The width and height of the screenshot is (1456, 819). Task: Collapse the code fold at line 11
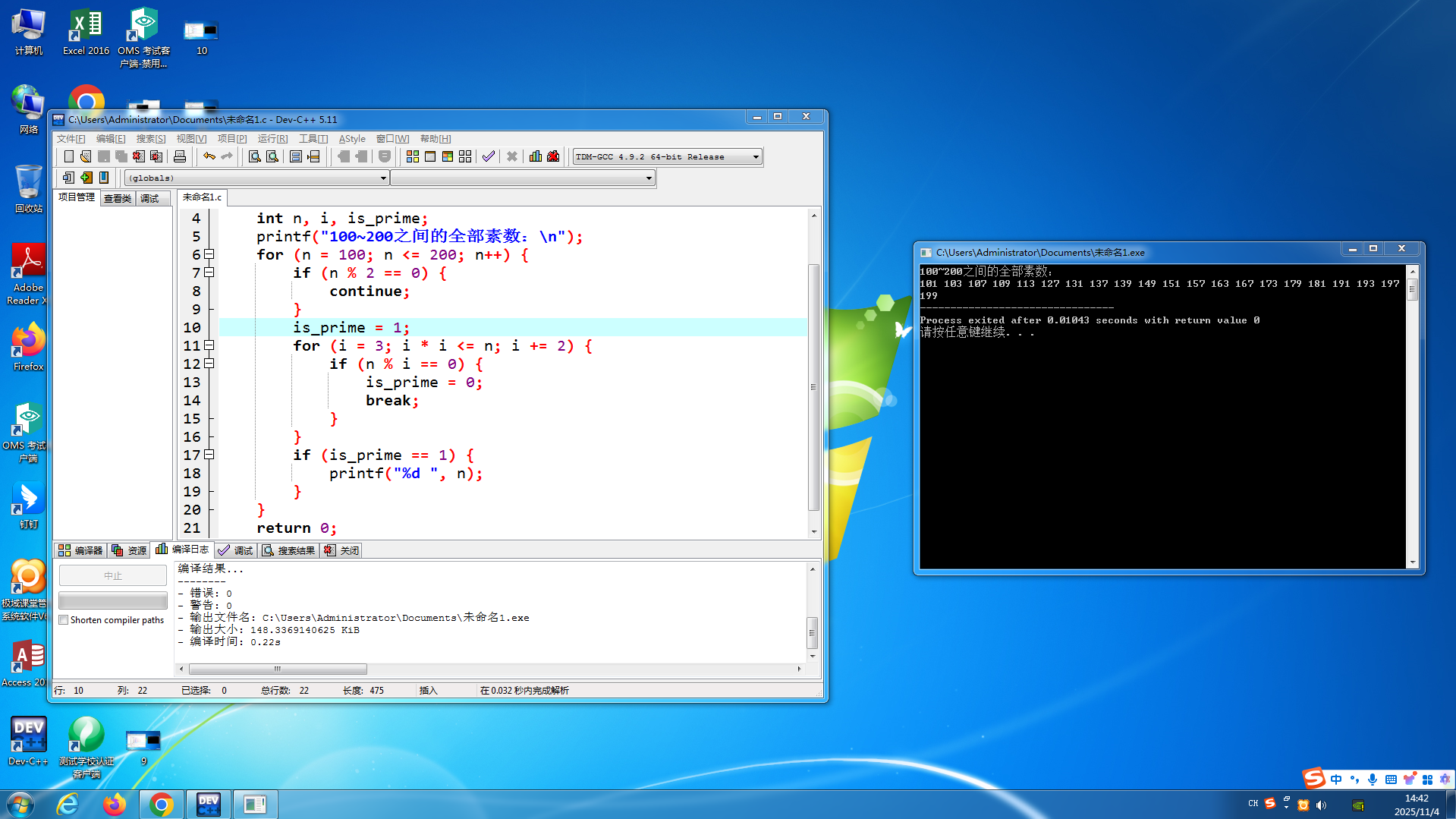pos(209,345)
